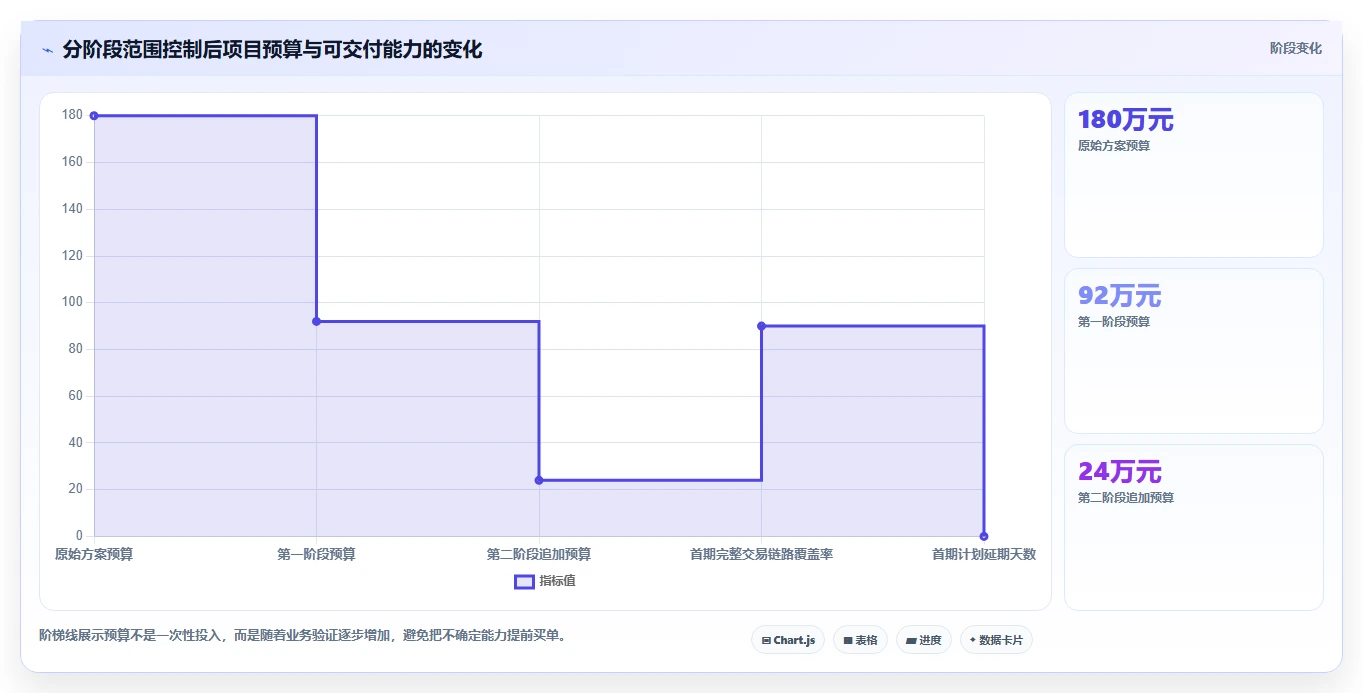The image size is (1363, 693).
Task: Click y-axis value 140
Action: click(72, 209)
